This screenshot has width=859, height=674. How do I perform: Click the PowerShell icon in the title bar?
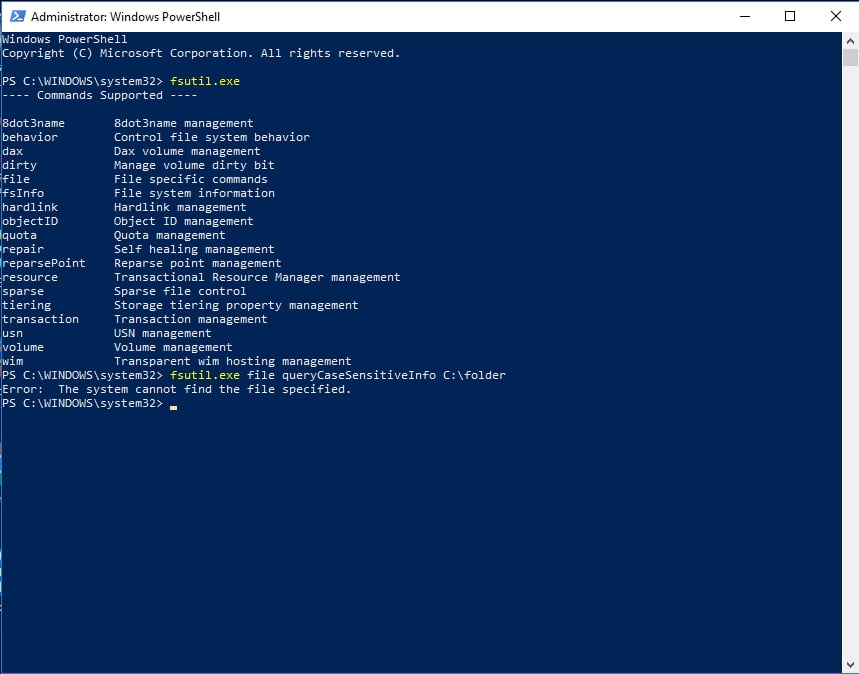15,17
